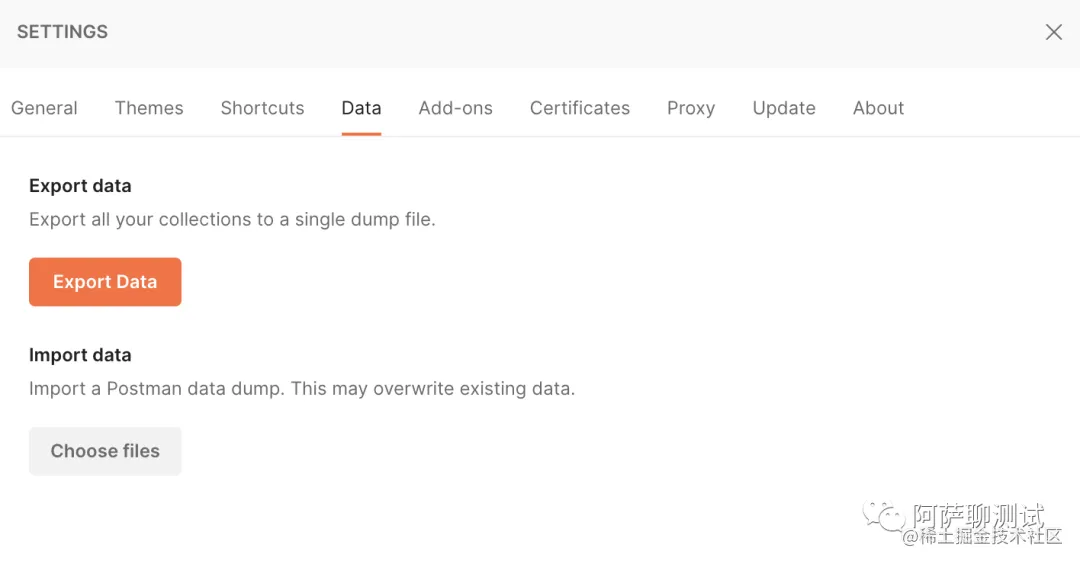Select the Data tab
This screenshot has height=564, width=1080.
pyautogui.click(x=361, y=108)
